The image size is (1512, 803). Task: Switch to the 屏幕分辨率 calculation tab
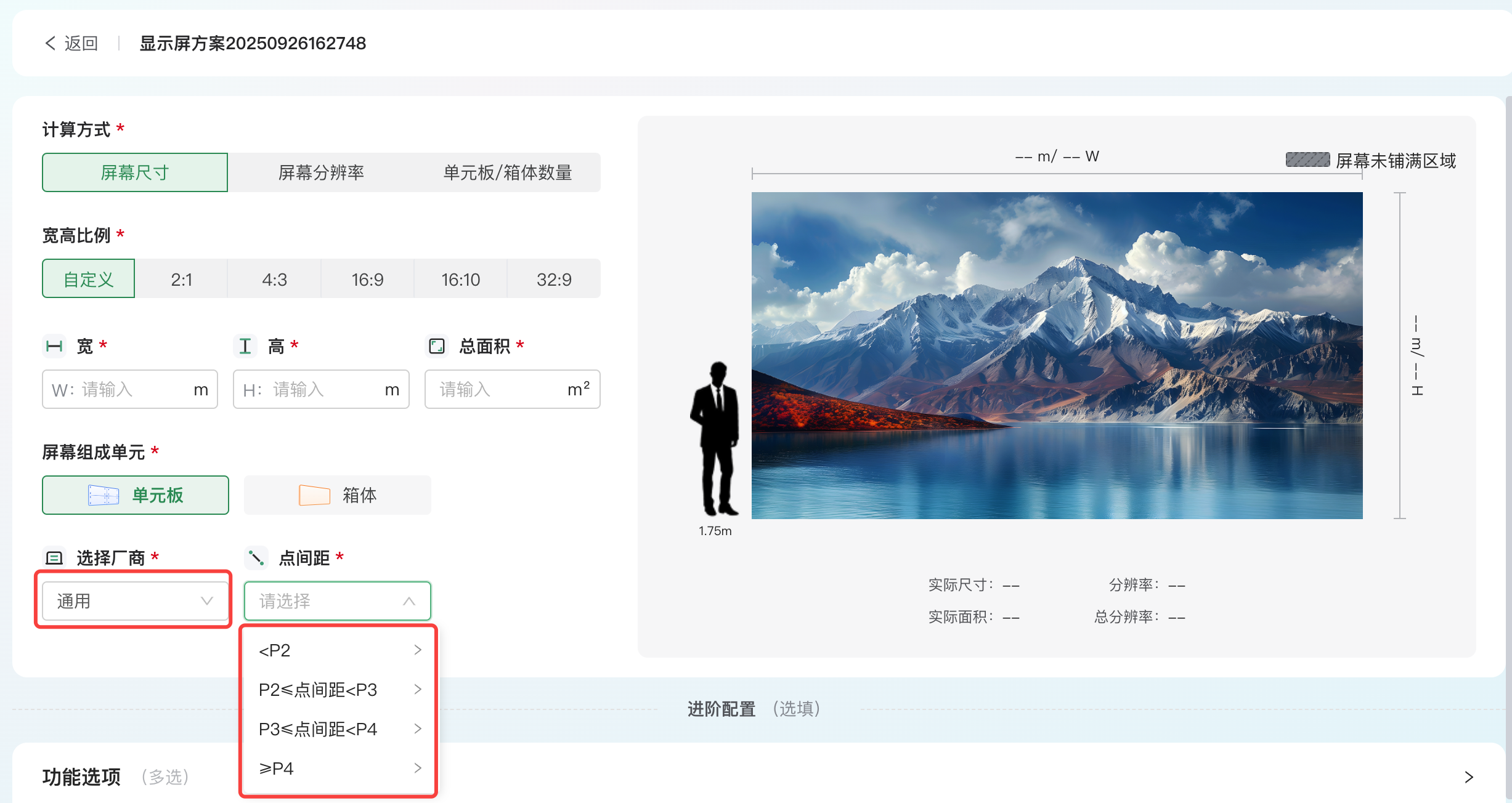pos(321,172)
